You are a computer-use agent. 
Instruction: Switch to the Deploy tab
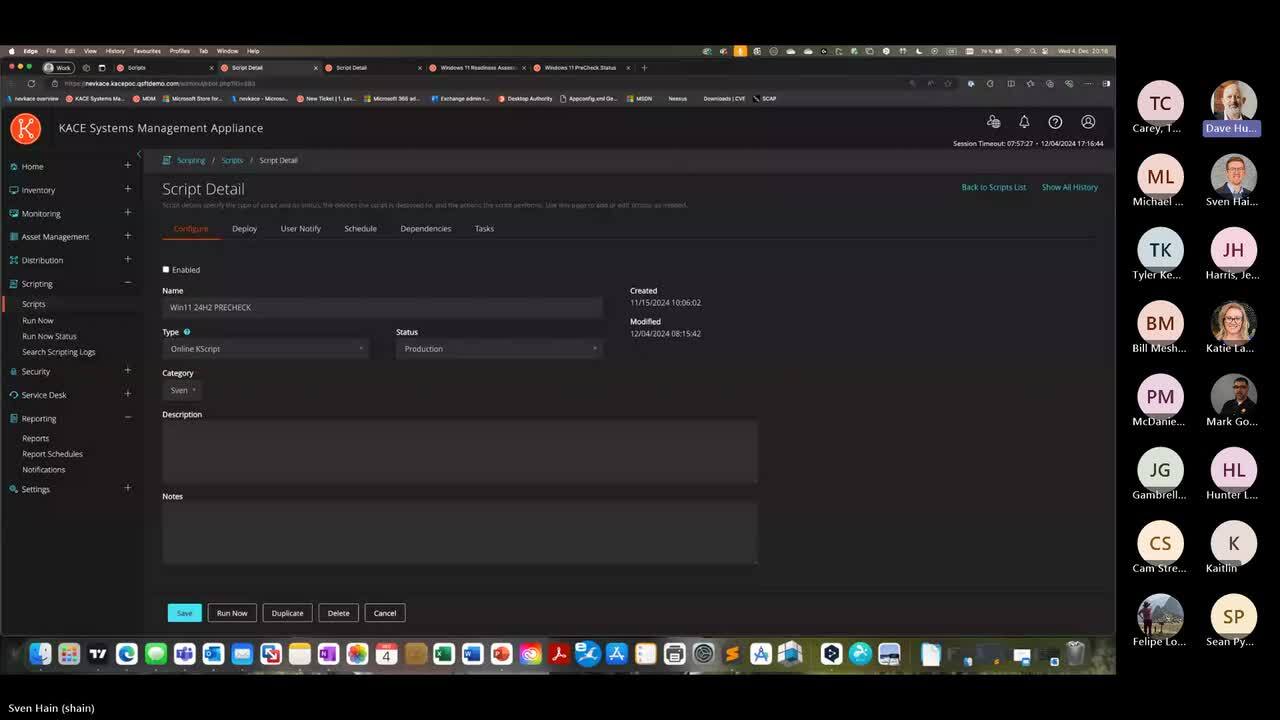(245, 229)
